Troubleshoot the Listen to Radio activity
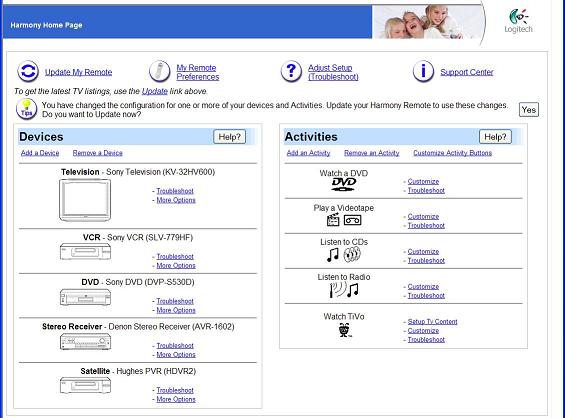 (426, 295)
